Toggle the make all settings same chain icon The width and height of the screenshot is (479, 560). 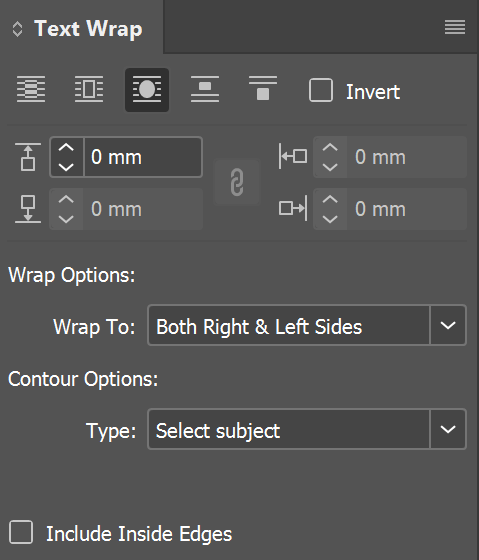point(237,182)
